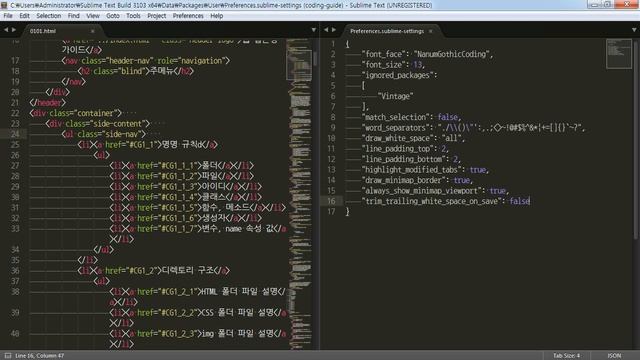640x360 pixels.
Task: Click the Sublime Text title bar icon
Action: coord(4,5)
